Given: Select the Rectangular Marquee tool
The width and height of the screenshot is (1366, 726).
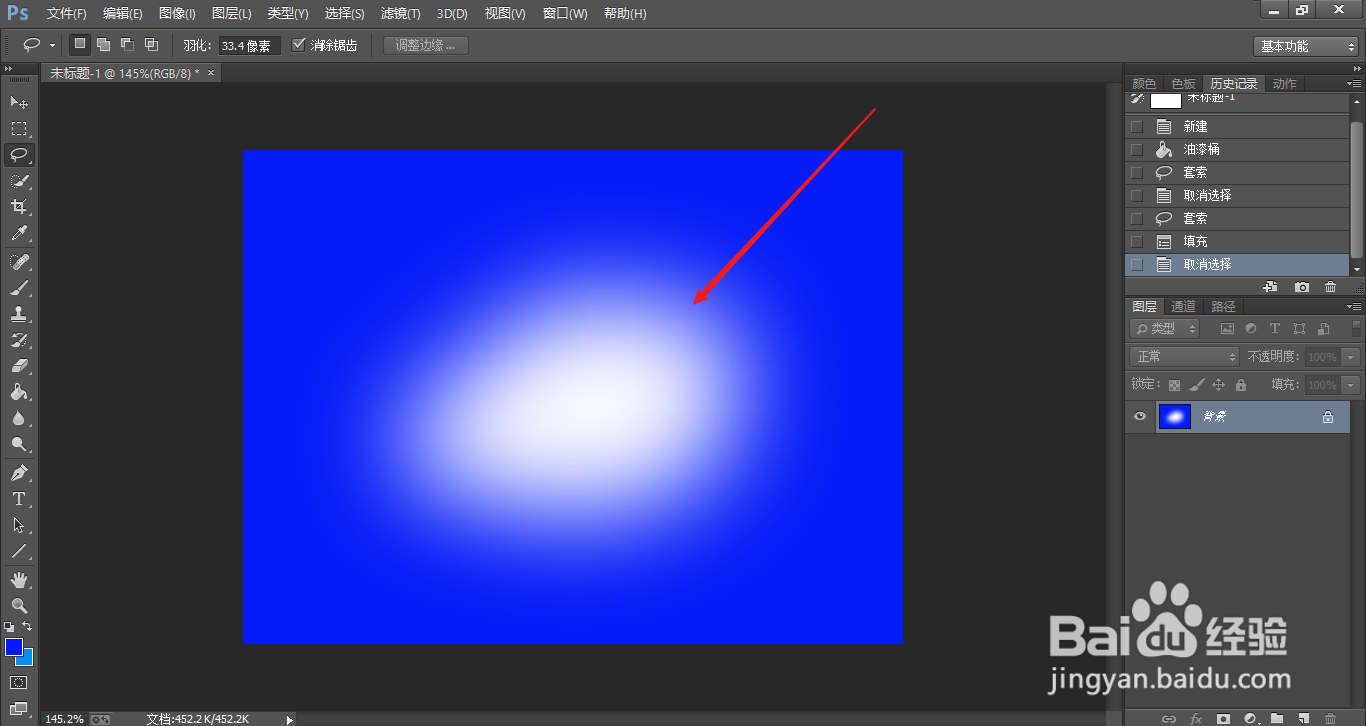Looking at the screenshot, I should (x=19, y=128).
